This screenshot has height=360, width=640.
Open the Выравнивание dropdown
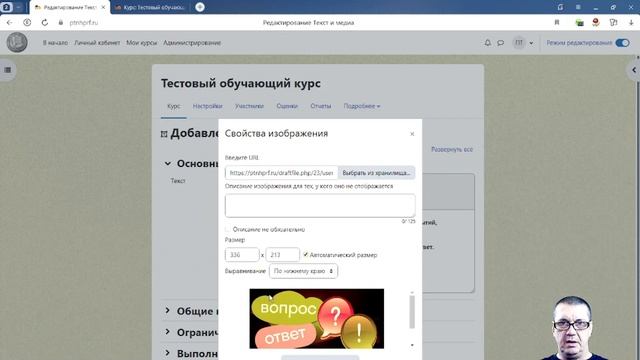(x=303, y=271)
